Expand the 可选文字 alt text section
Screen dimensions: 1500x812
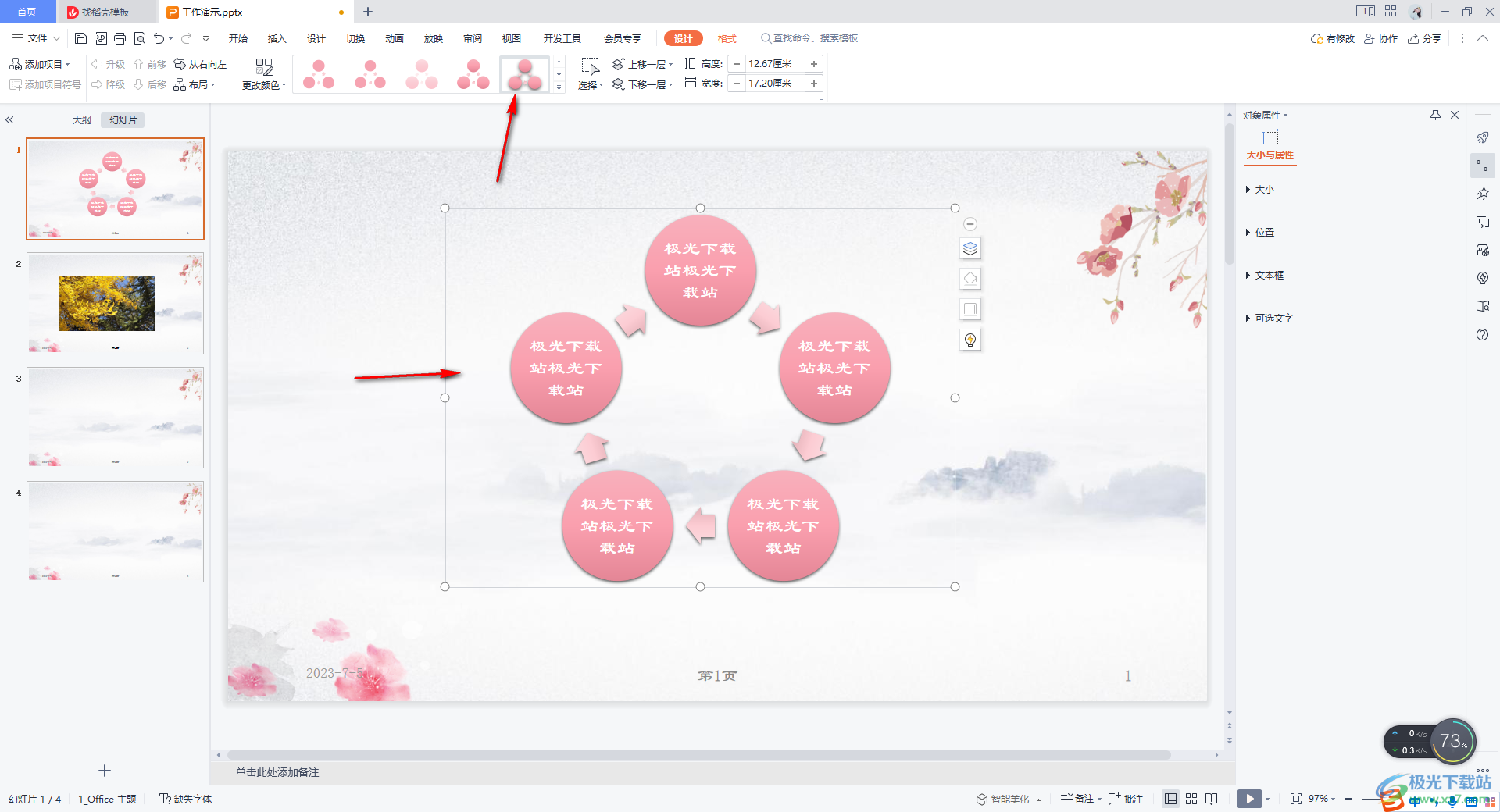pyautogui.click(x=1269, y=319)
